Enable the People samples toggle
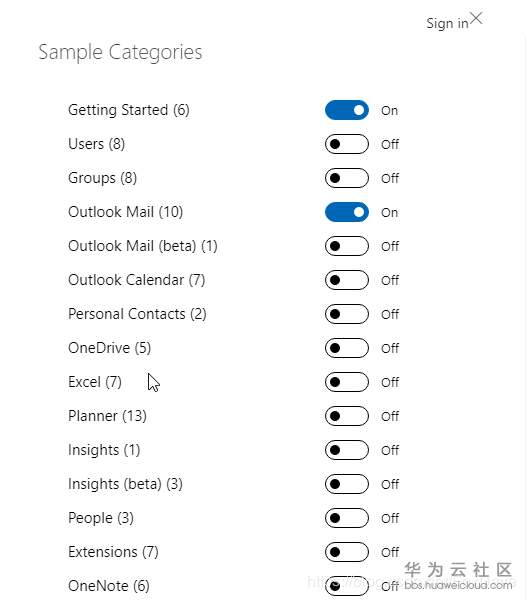Screen dimensions: 526x600 [347, 518]
